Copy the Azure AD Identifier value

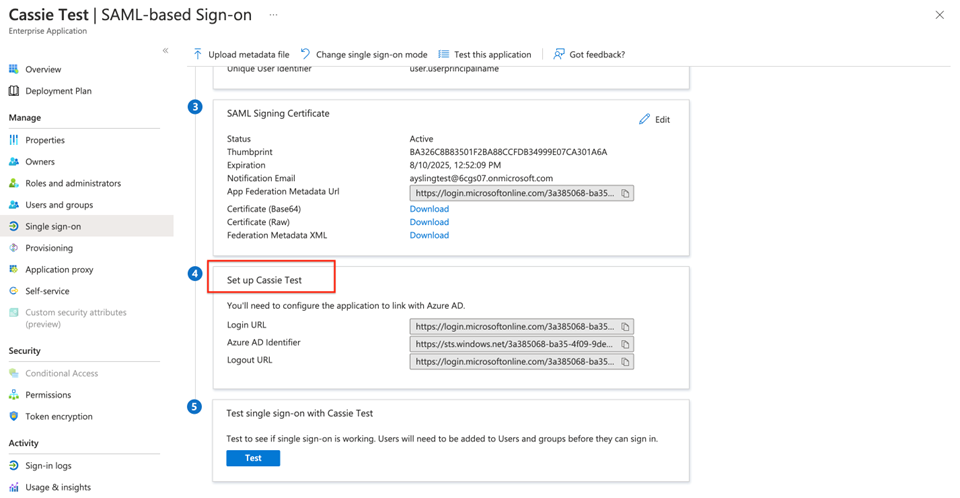point(625,344)
